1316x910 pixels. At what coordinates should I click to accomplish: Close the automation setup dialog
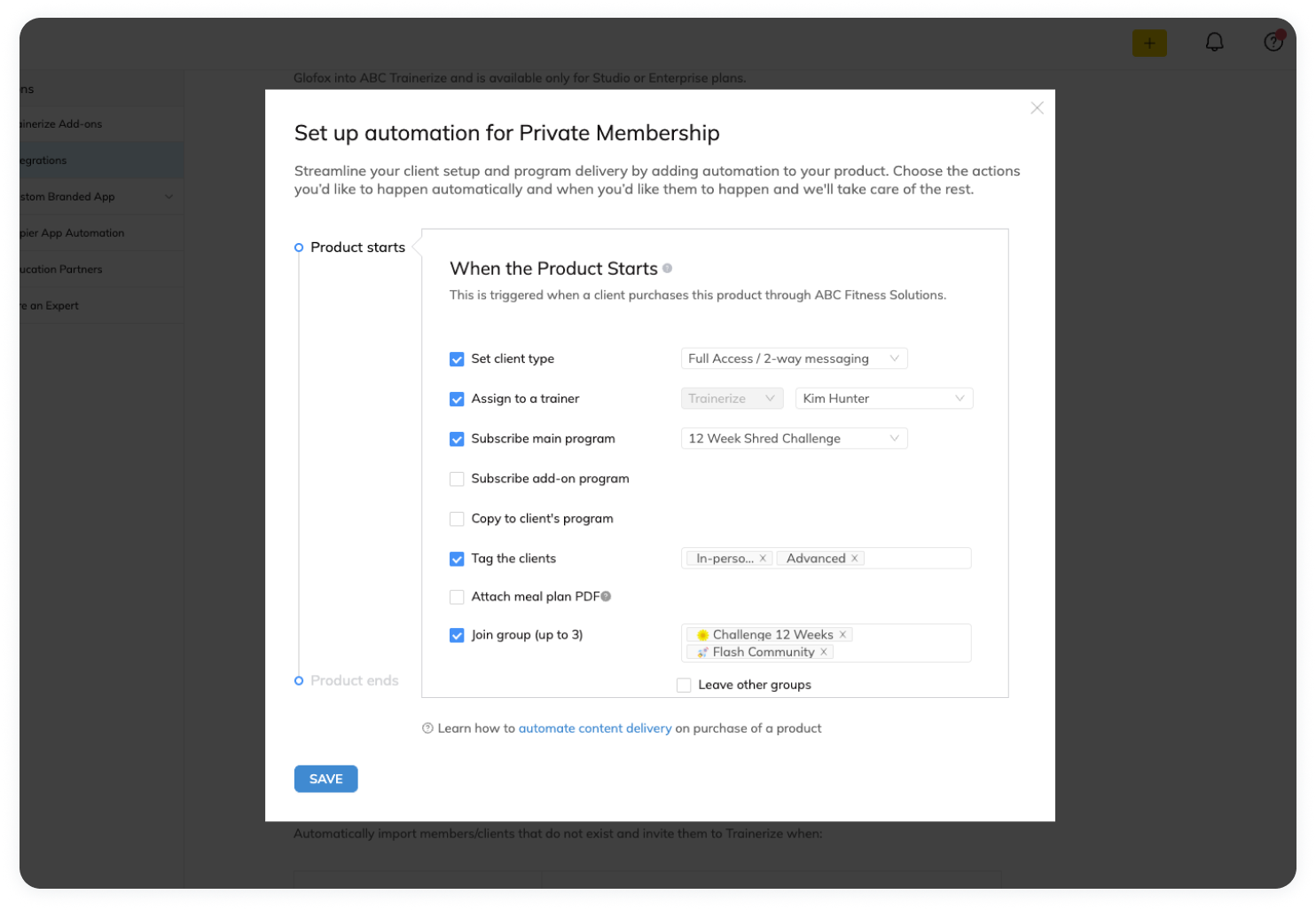[1037, 108]
